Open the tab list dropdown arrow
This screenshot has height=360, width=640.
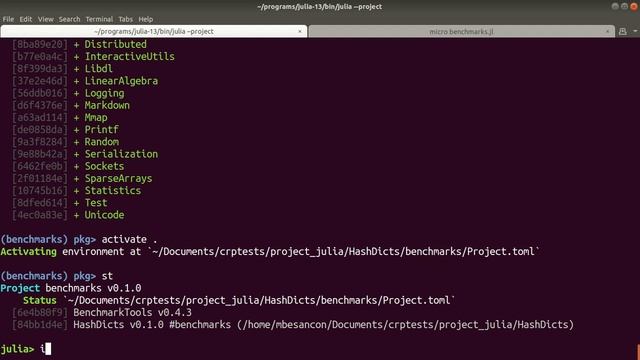click(x=635, y=31)
